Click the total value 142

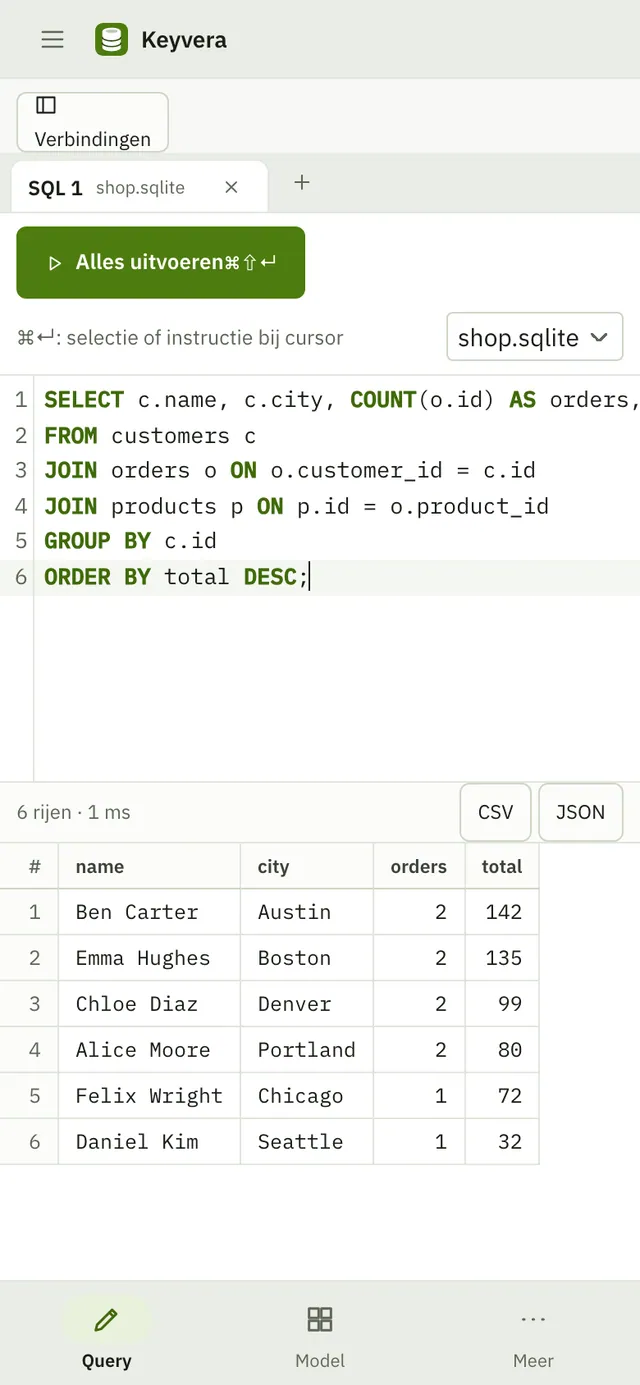click(502, 912)
